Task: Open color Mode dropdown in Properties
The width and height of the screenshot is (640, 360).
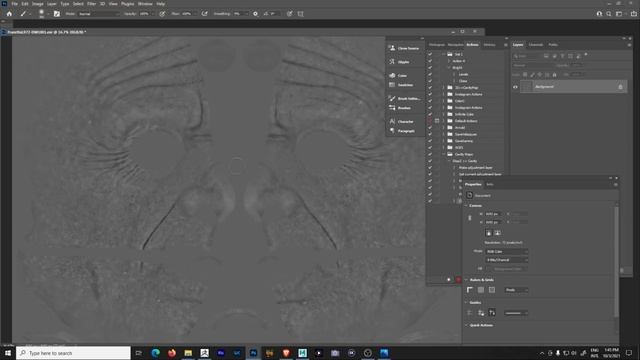Action: tap(507, 251)
